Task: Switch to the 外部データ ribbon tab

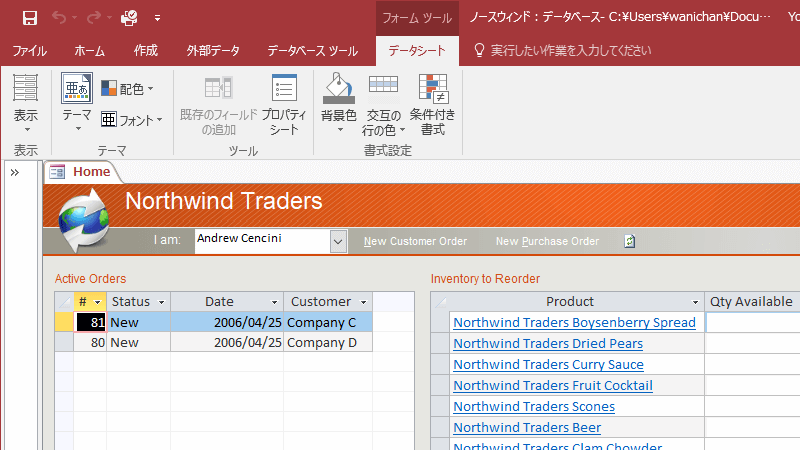Action: click(213, 51)
